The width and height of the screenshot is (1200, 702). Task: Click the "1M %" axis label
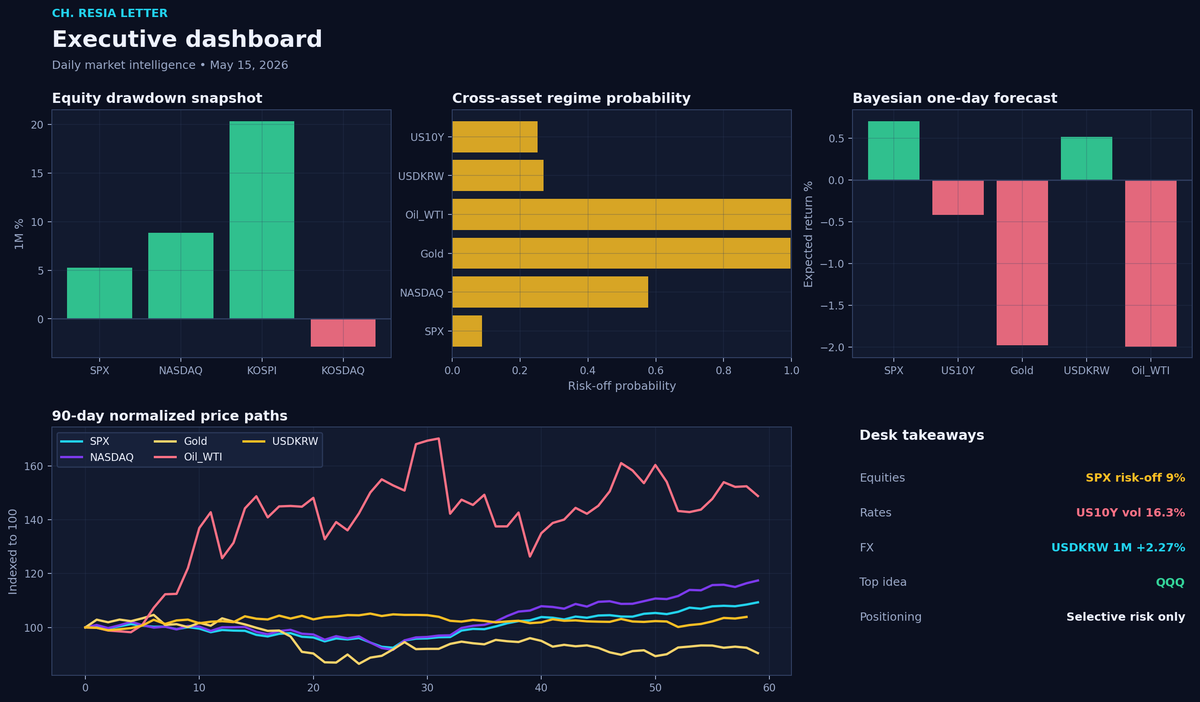[19, 233]
